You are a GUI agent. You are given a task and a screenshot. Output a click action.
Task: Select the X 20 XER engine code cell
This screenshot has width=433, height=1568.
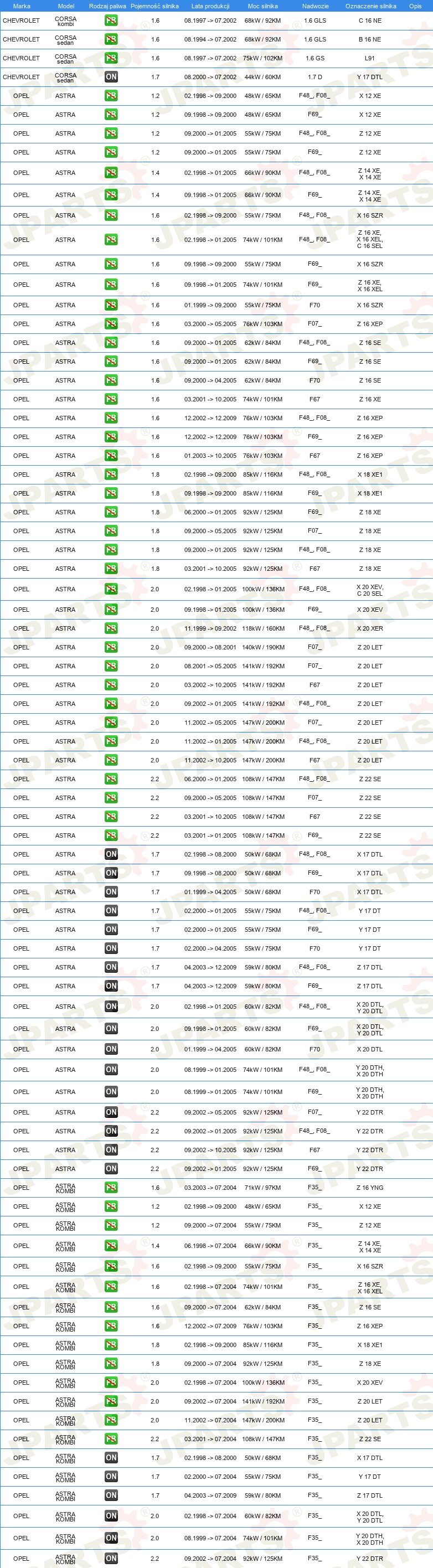pyautogui.click(x=370, y=629)
